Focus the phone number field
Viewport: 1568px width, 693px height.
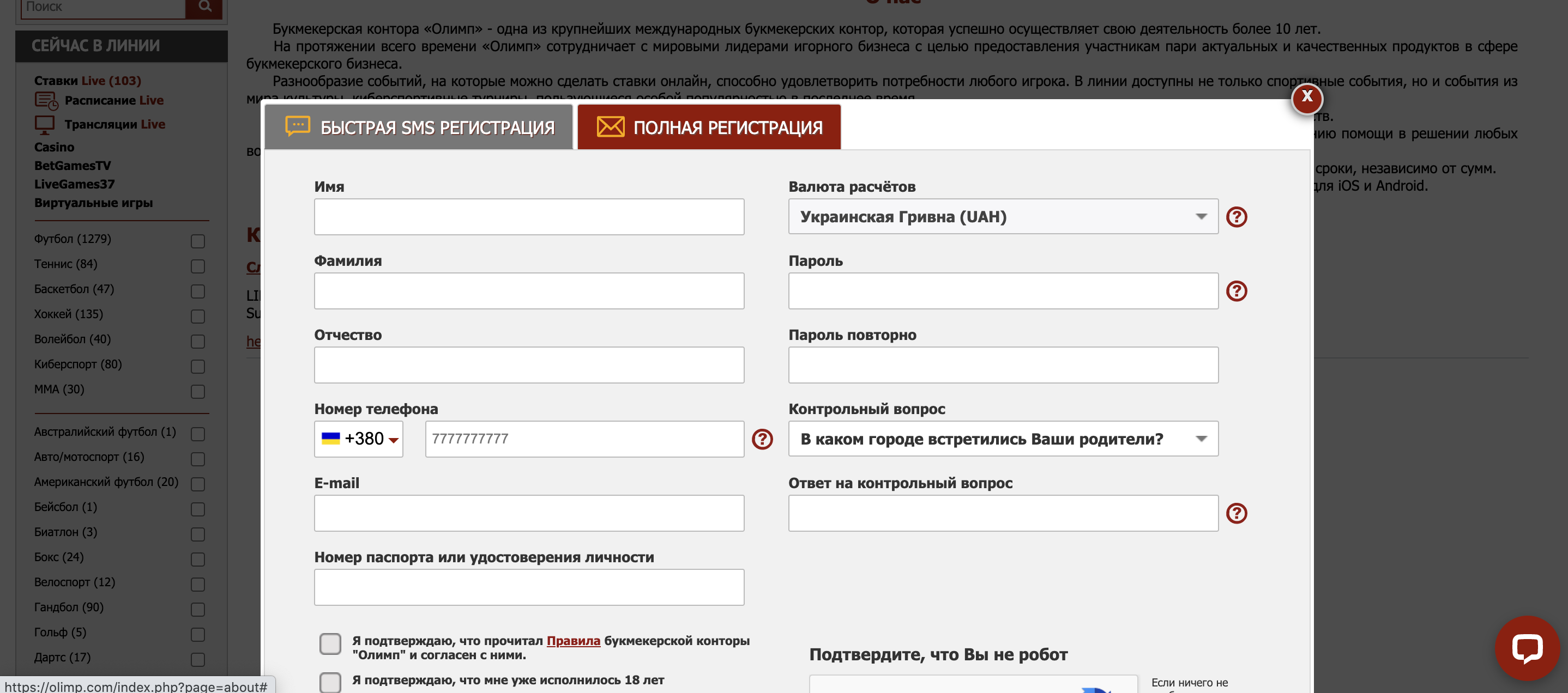coord(584,439)
